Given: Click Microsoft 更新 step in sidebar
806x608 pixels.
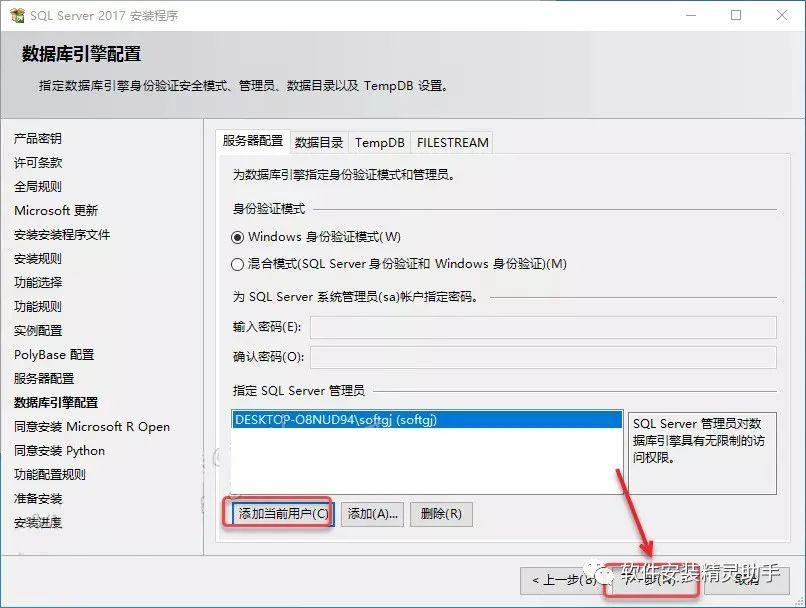Looking at the screenshot, I should click(56, 211).
